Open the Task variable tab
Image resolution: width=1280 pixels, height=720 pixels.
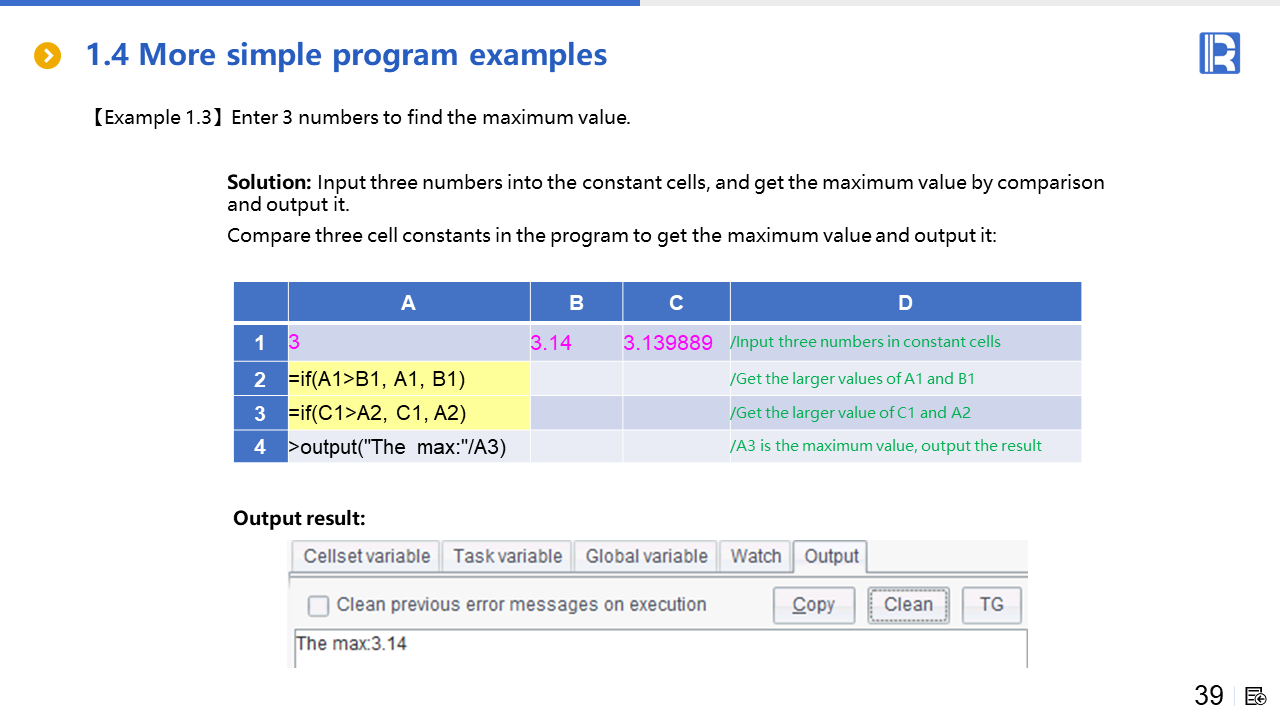pyautogui.click(x=507, y=557)
